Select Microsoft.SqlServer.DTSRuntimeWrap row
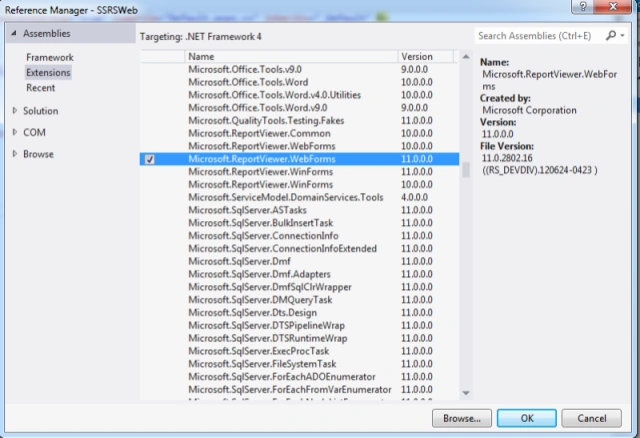Image resolution: width=640 pixels, height=438 pixels. 299,338
